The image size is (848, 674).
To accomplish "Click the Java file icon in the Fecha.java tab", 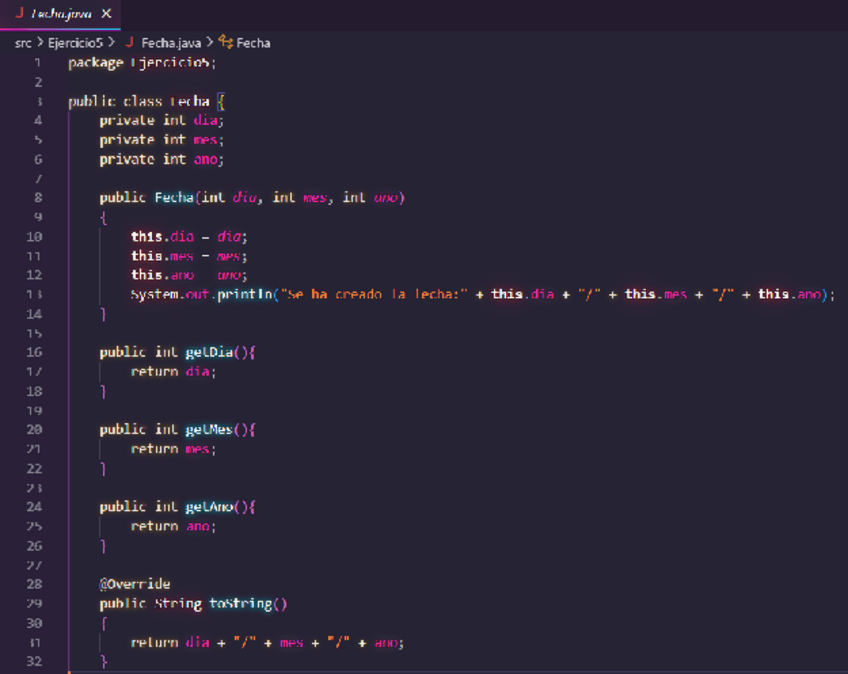I will click(18, 14).
